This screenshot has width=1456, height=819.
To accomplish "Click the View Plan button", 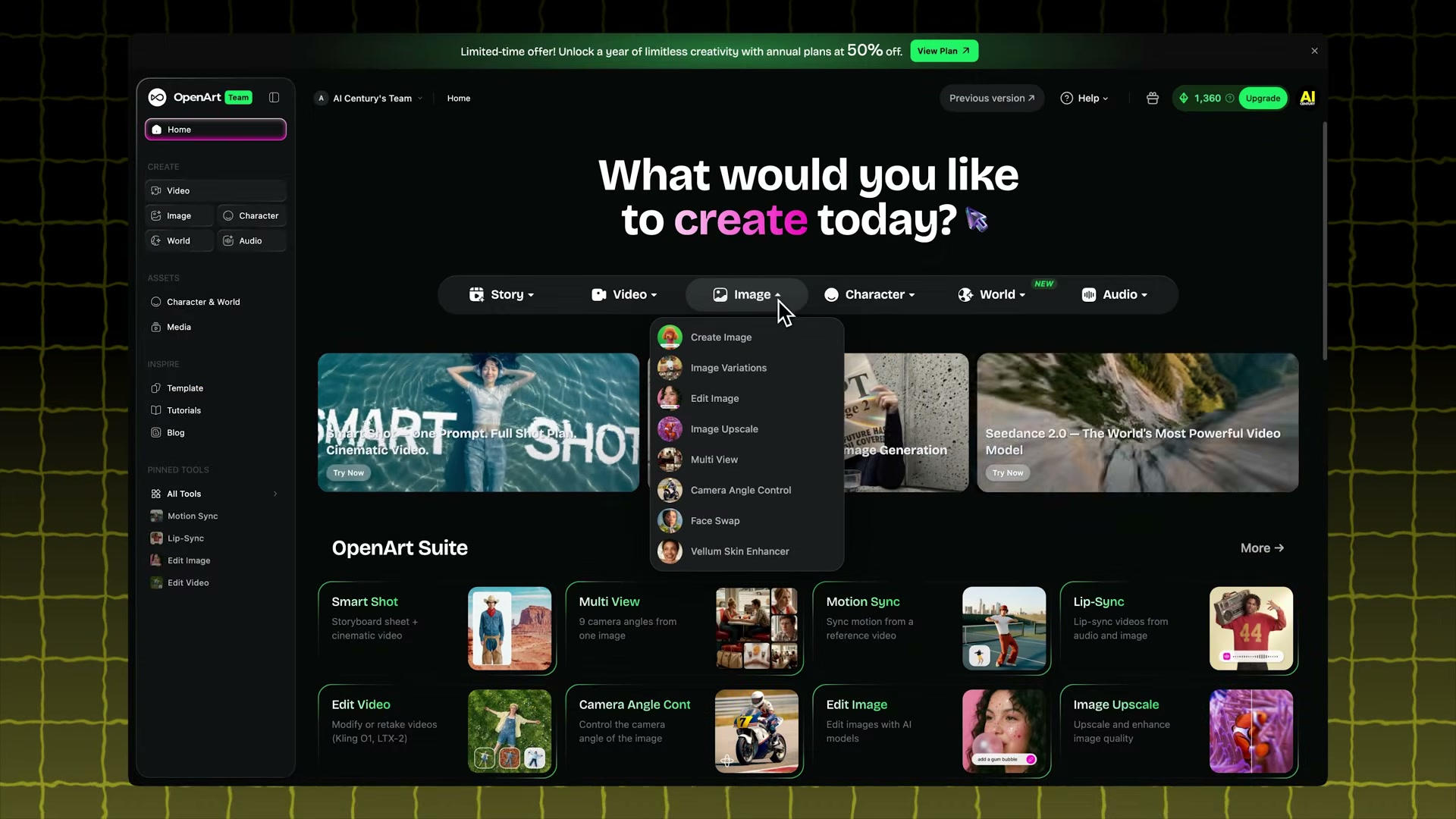I will click(944, 51).
